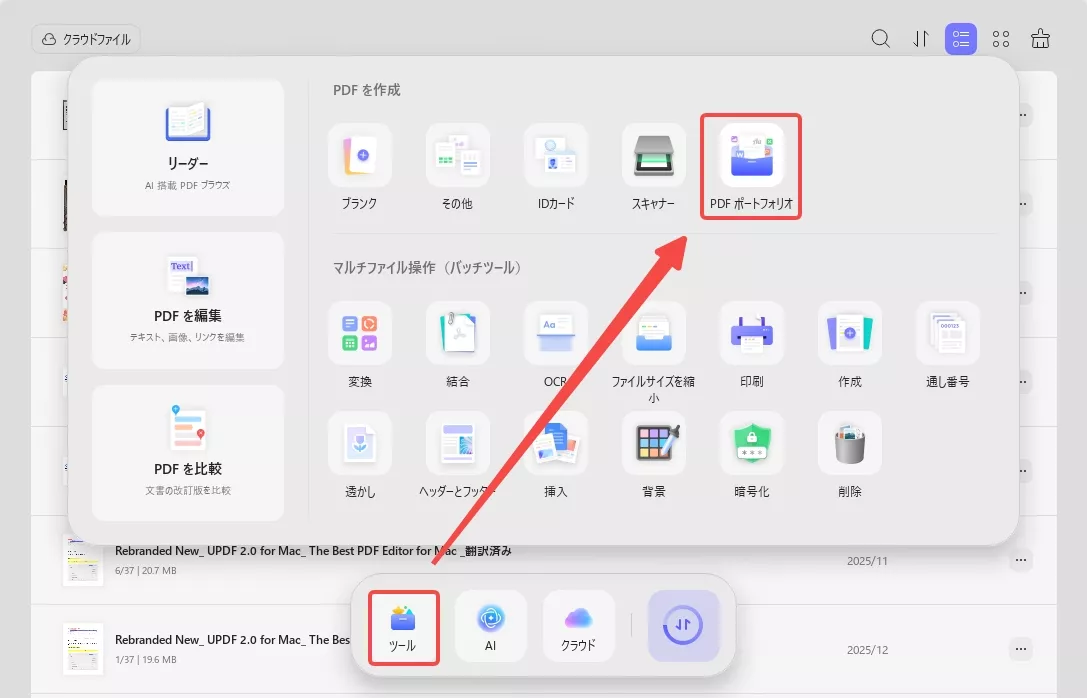Open the 削除 batch delete tool
Viewport: 1087px width, 698px height.
coord(850,455)
